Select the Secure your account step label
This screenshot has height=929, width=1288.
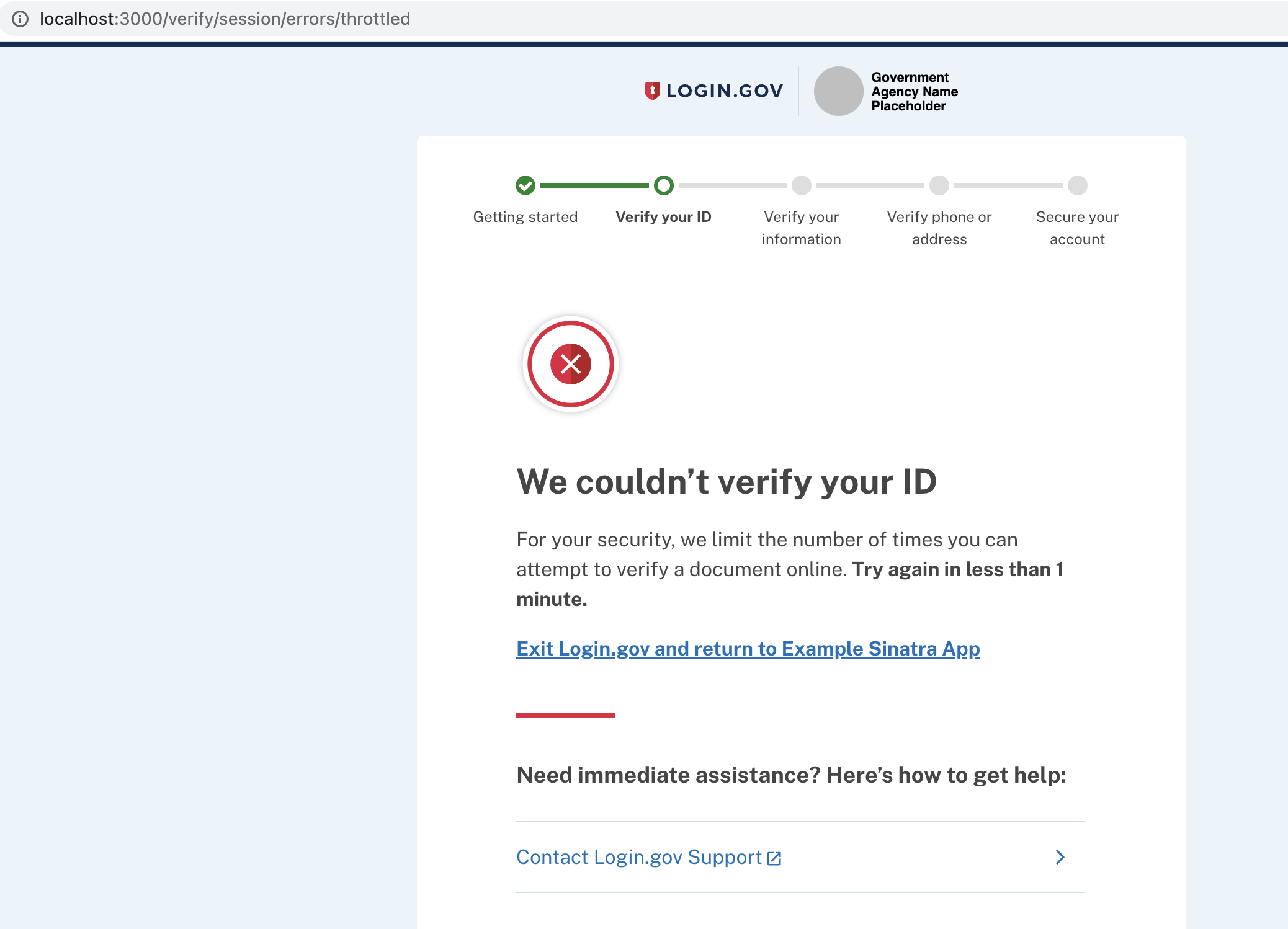point(1077,228)
